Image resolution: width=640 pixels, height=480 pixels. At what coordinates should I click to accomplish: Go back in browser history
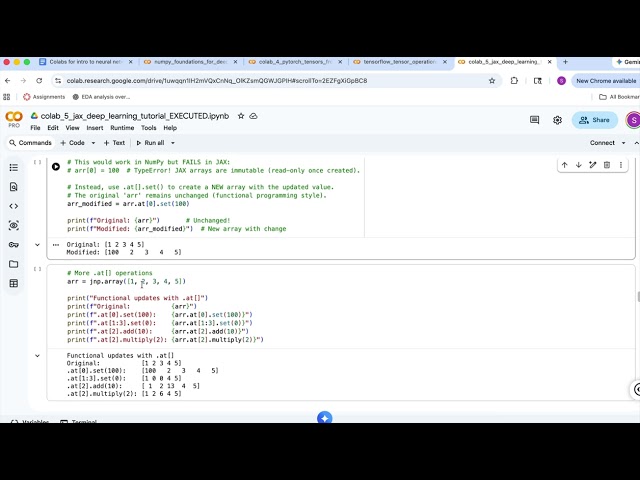click(7, 81)
